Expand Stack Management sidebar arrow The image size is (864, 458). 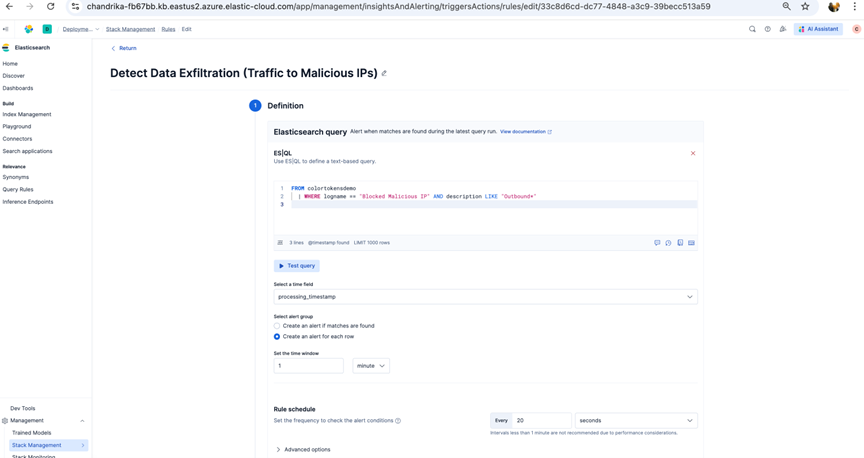tap(83, 445)
